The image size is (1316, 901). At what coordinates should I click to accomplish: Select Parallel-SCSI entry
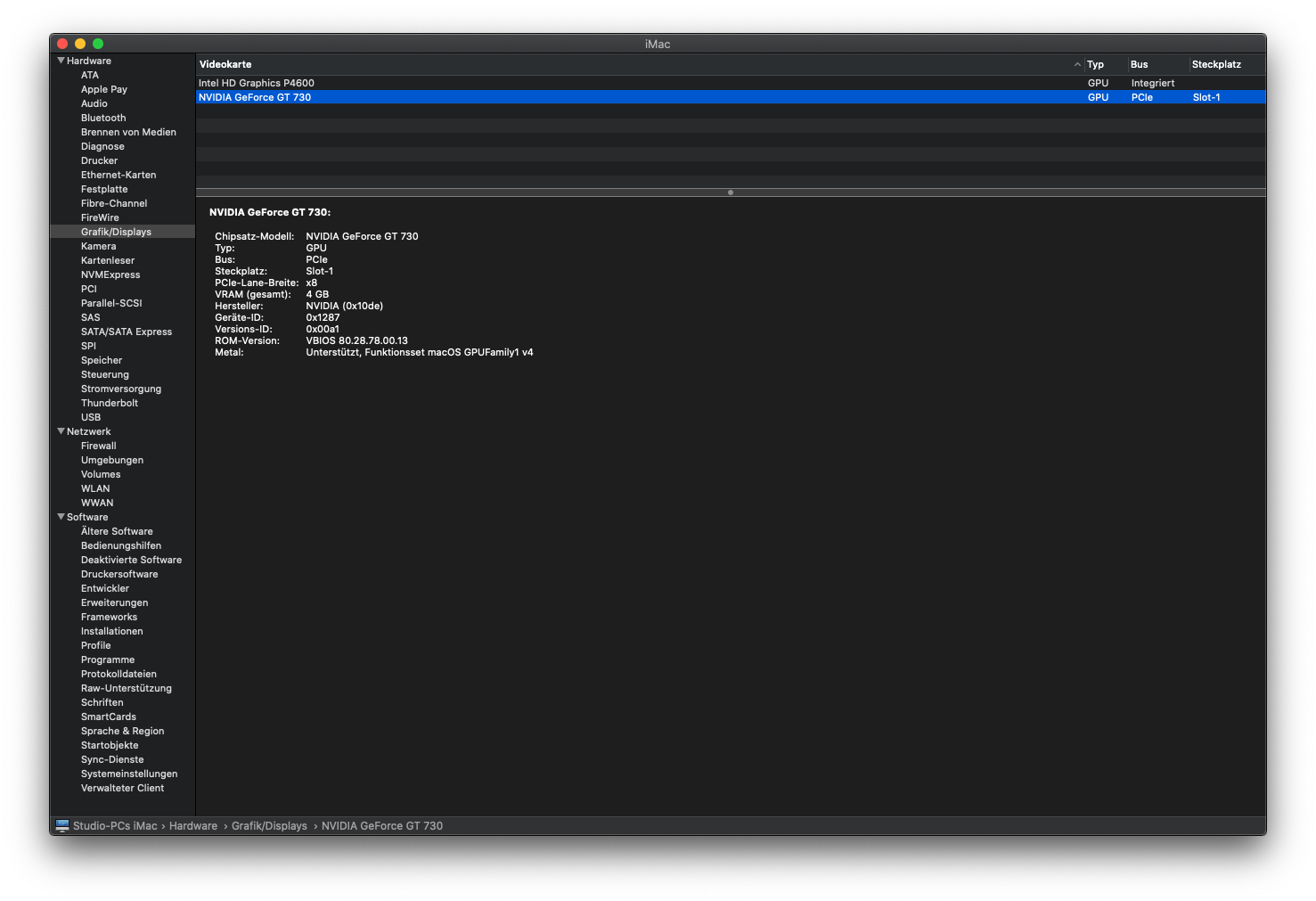tap(111, 303)
